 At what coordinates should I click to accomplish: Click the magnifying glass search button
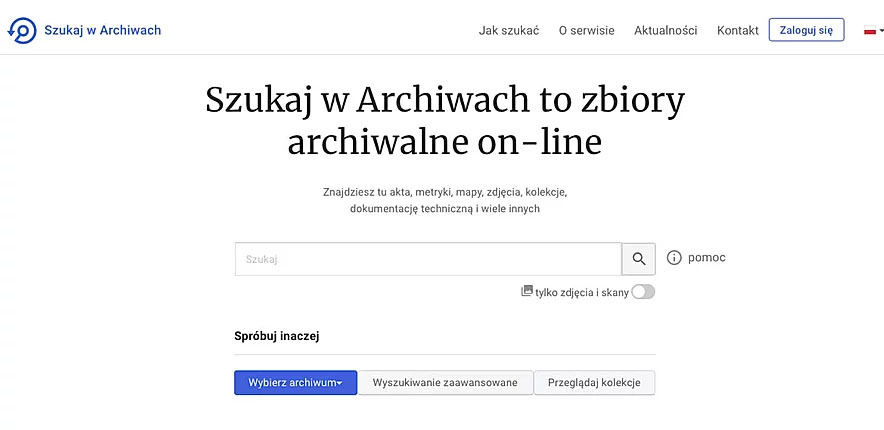pyautogui.click(x=639, y=259)
